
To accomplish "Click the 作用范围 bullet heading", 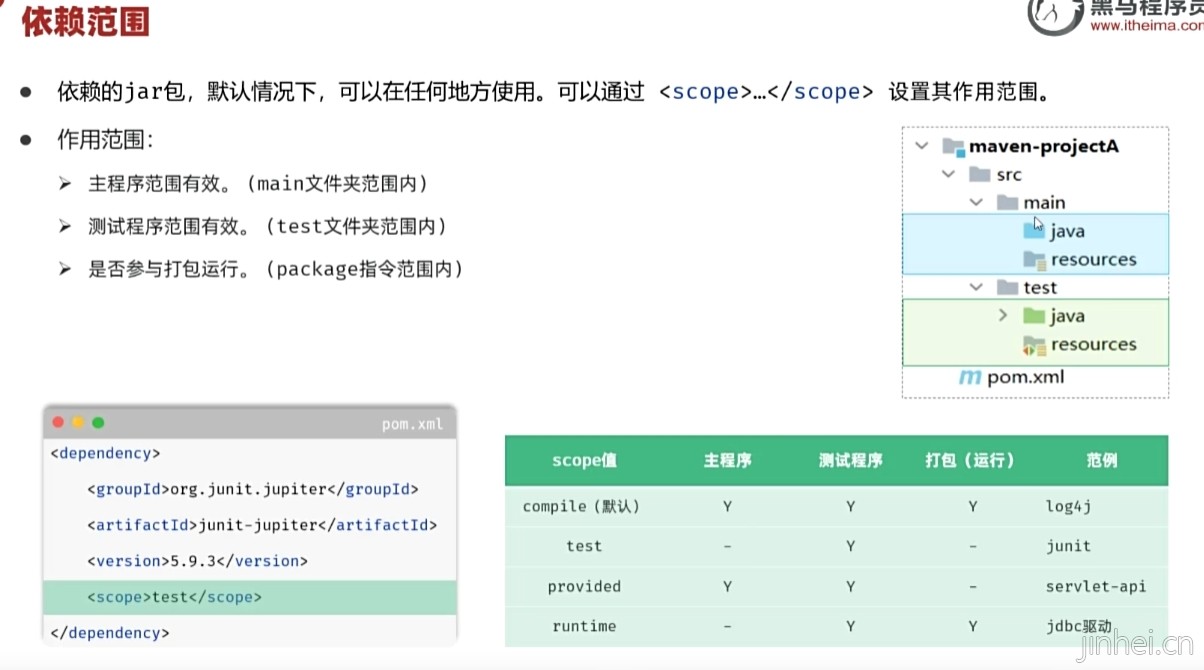I will [x=105, y=140].
